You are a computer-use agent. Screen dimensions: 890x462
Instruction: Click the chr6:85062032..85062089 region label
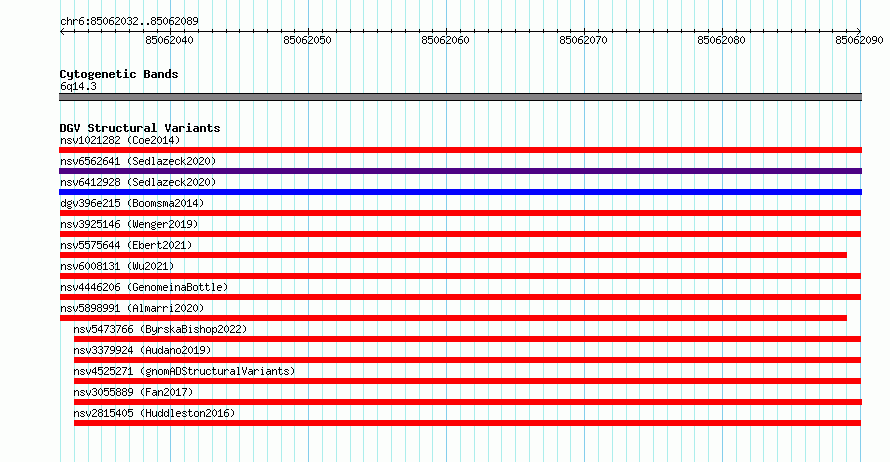coord(129,21)
